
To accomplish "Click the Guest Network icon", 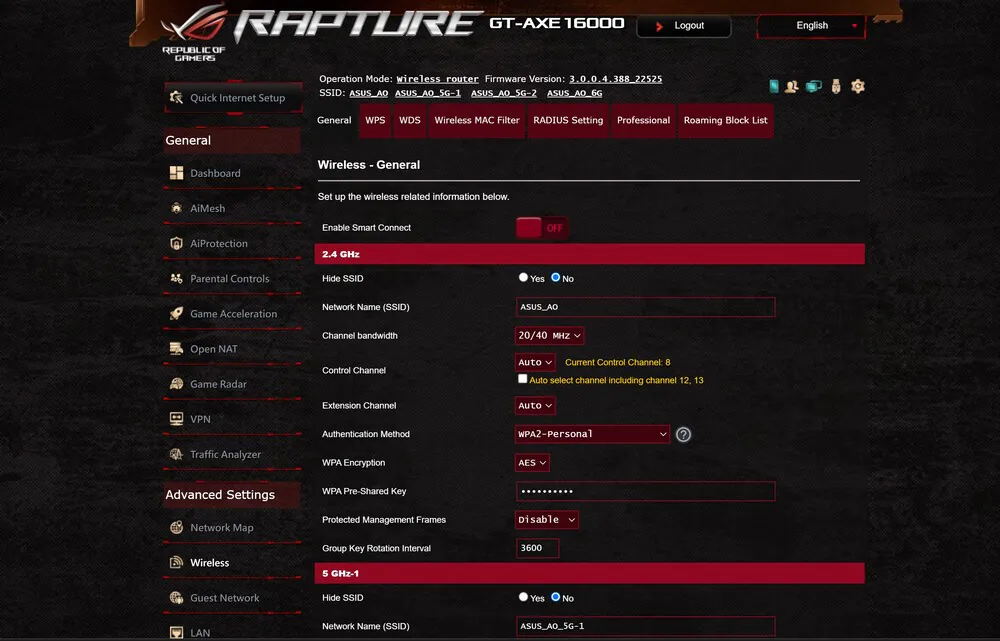I will [x=177, y=597].
